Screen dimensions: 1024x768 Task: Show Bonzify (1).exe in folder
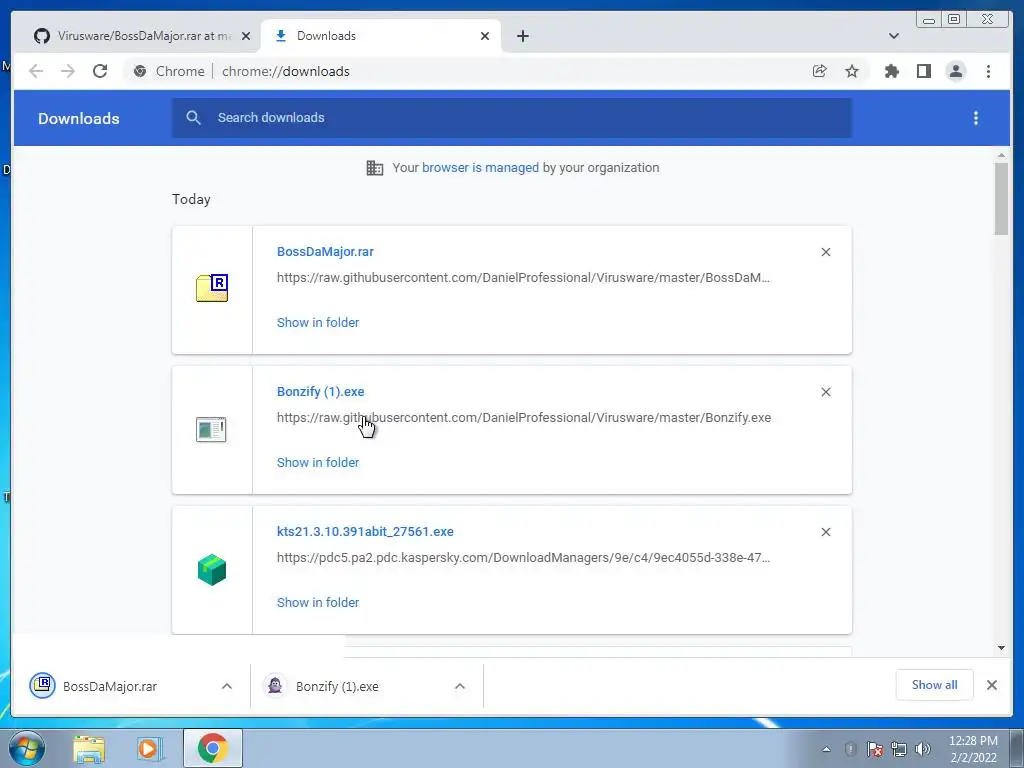318,462
